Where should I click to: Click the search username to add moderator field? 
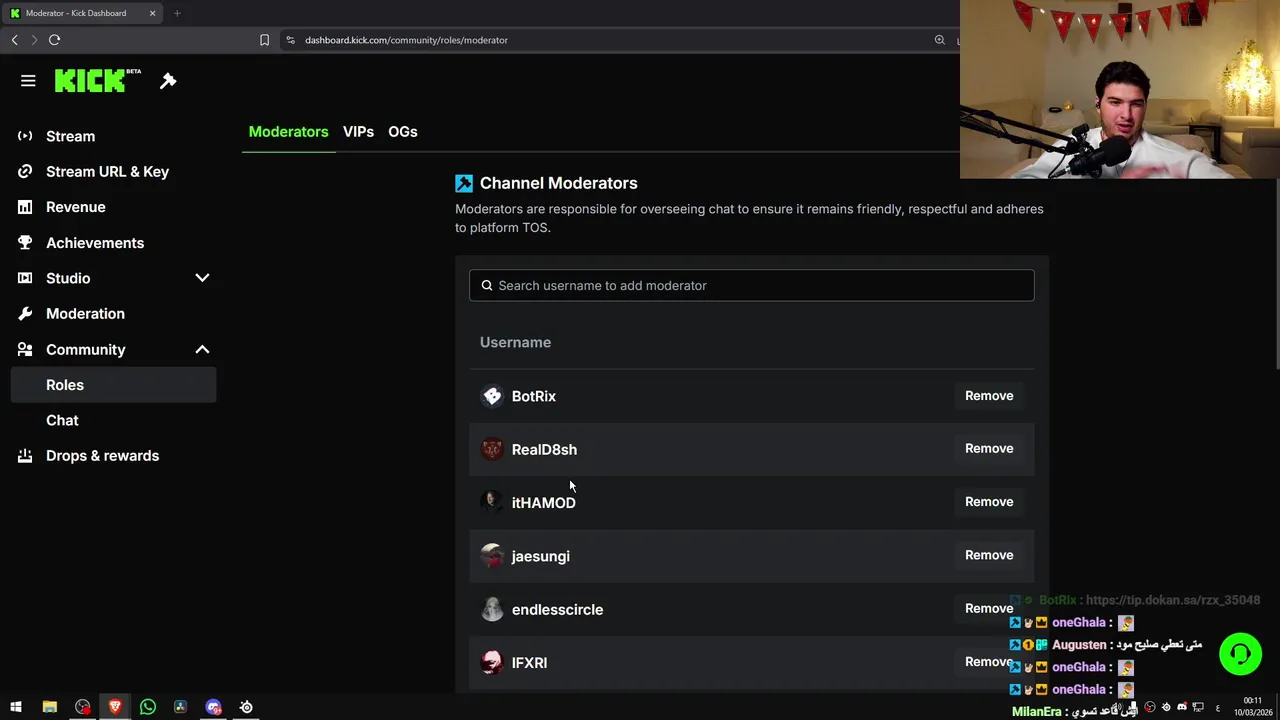[x=751, y=286]
